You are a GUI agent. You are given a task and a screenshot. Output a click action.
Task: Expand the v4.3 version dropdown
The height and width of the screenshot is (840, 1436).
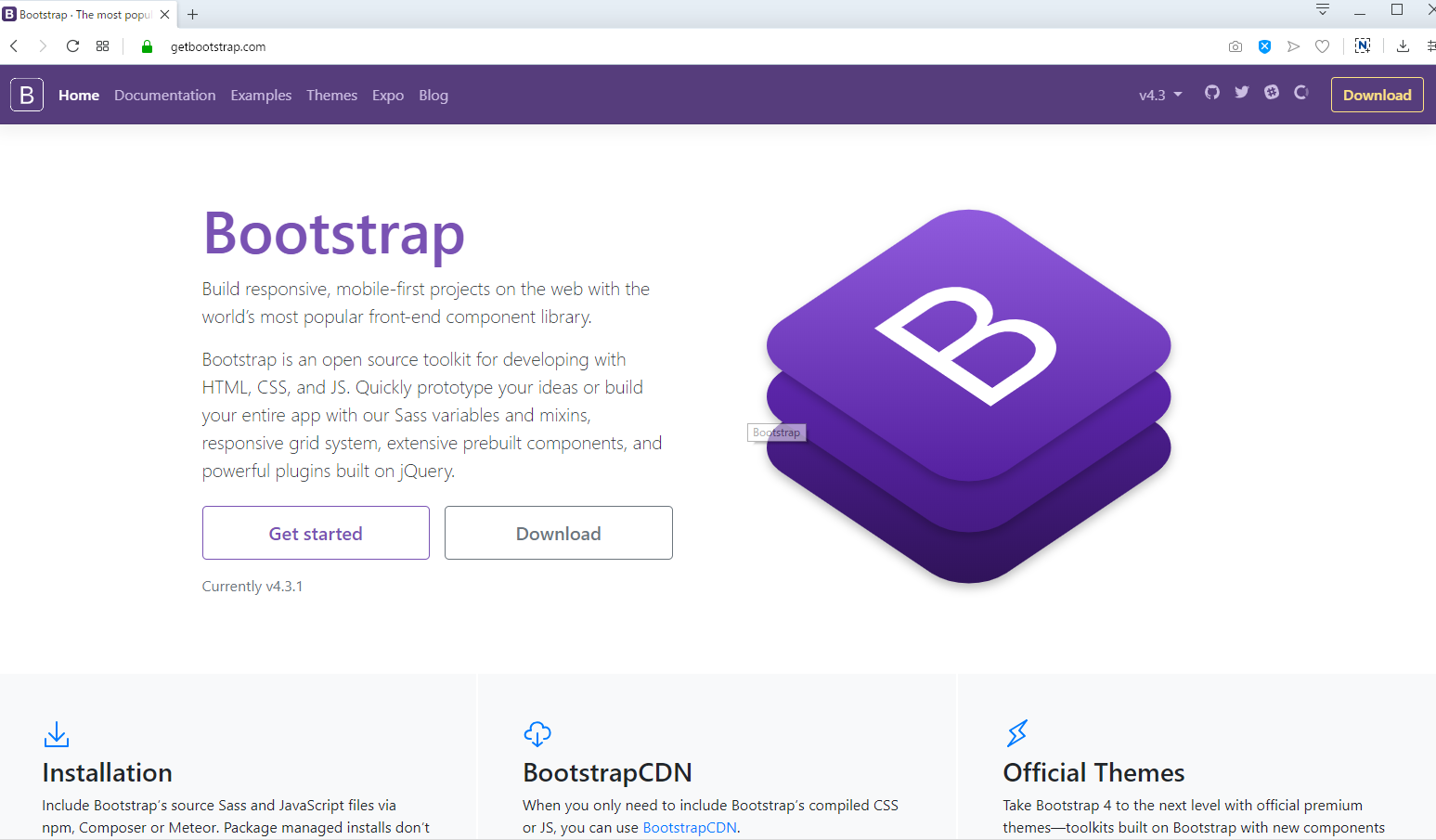(x=1160, y=95)
